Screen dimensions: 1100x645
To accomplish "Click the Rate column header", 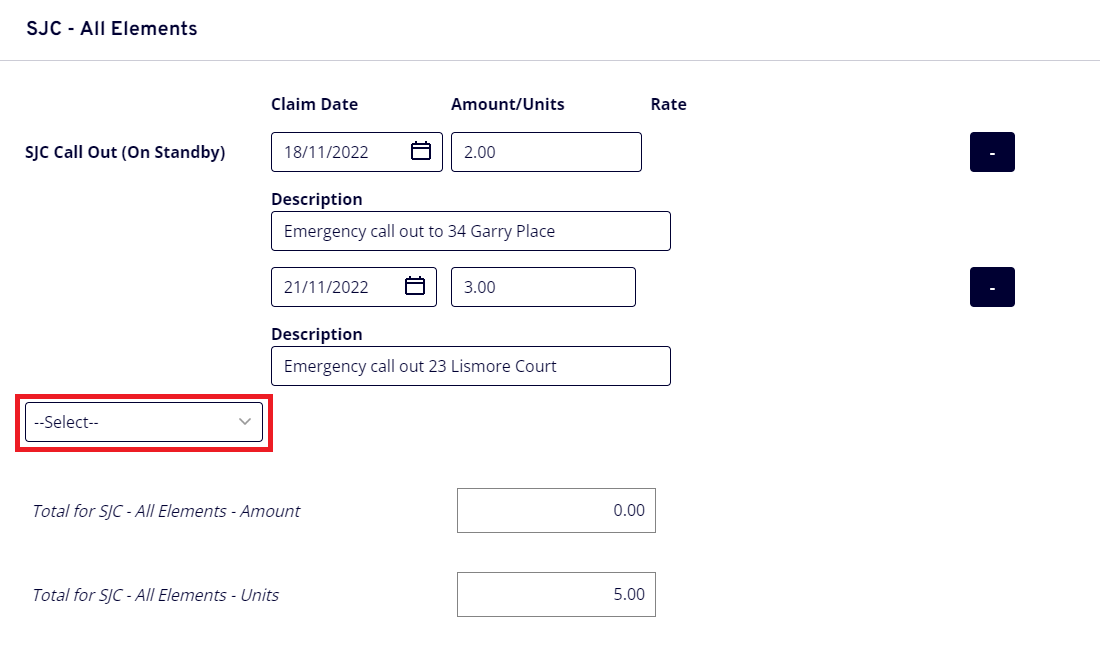I will 668,104.
